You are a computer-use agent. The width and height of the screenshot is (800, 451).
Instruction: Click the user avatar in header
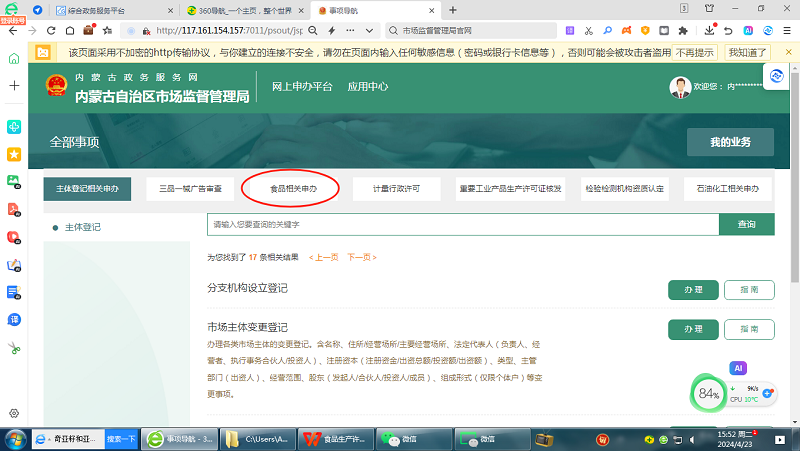(680, 87)
